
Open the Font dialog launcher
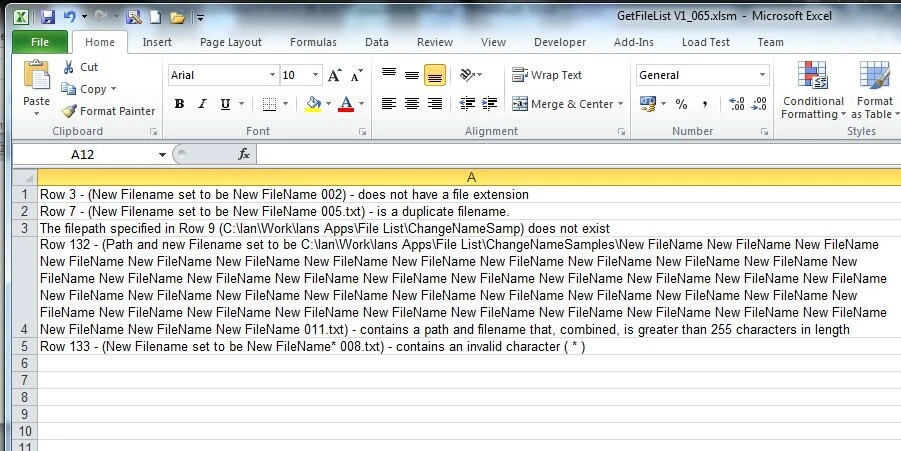(x=363, y=132)
